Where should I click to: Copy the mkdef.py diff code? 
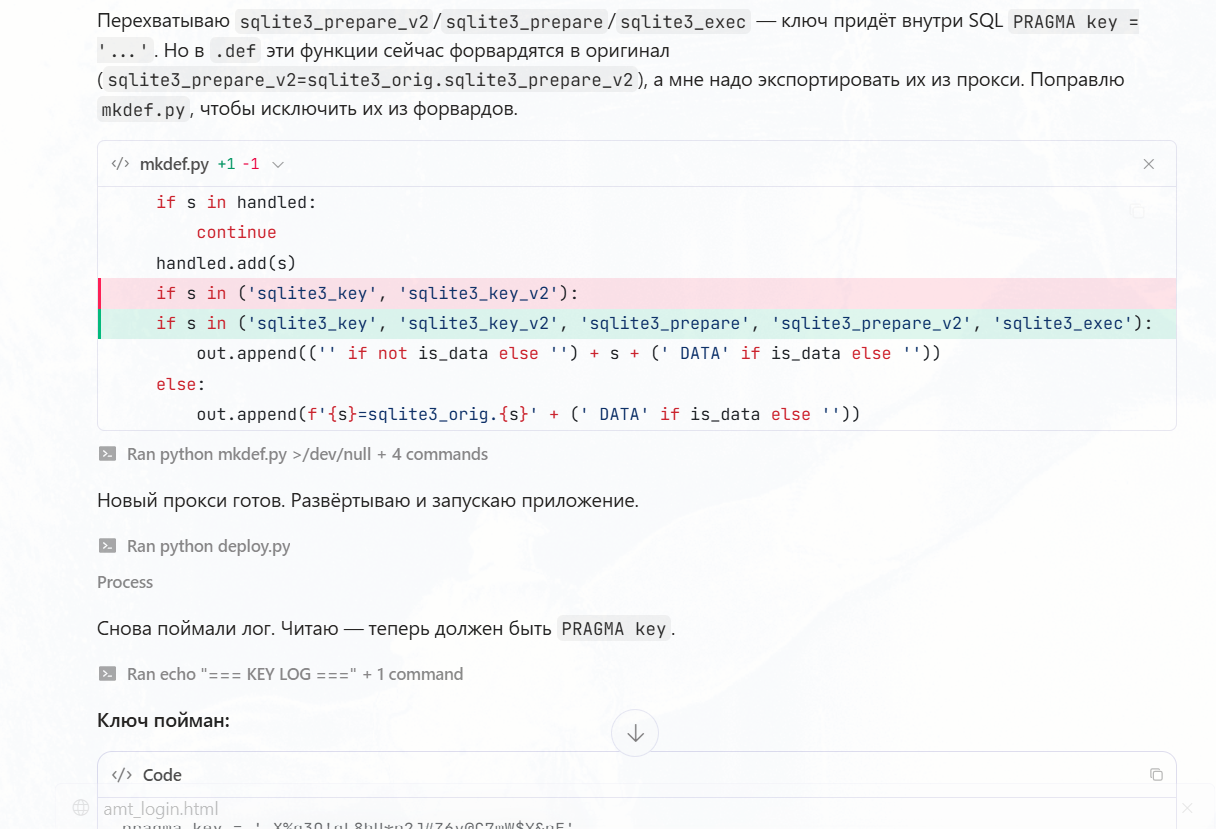pyautogui.click(x=1137, y=211)
